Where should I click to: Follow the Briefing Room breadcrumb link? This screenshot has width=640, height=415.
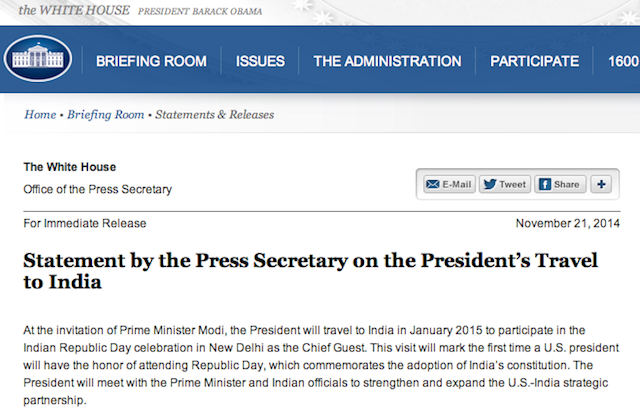106,115
